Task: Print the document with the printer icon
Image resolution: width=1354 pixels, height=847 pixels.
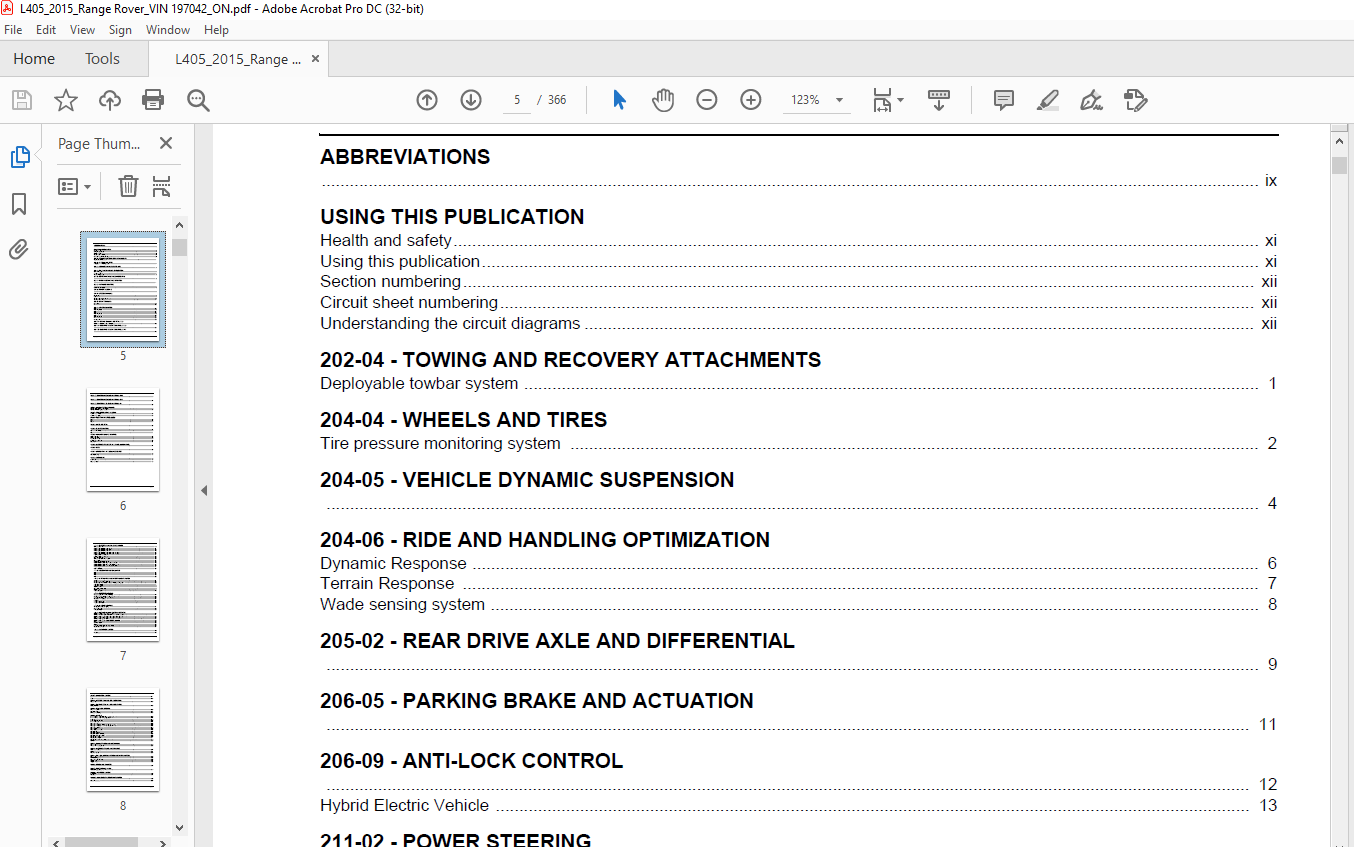Action: click(x=153, y=100)
